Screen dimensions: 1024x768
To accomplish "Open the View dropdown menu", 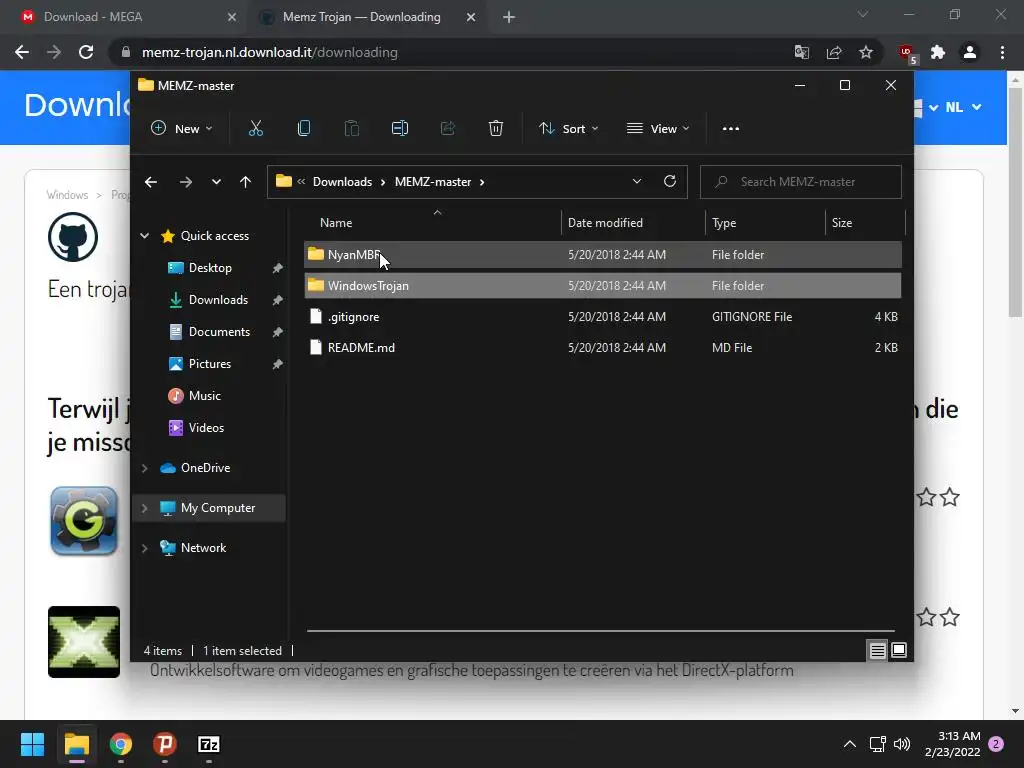I will 658,129.
